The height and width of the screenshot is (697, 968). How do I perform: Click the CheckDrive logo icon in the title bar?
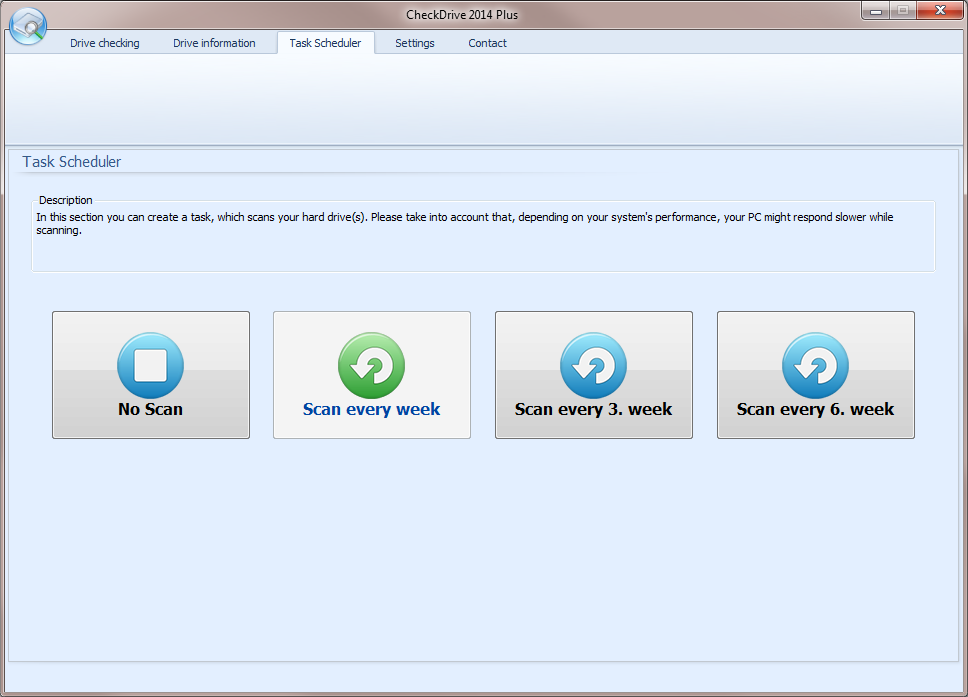point(28,26)
